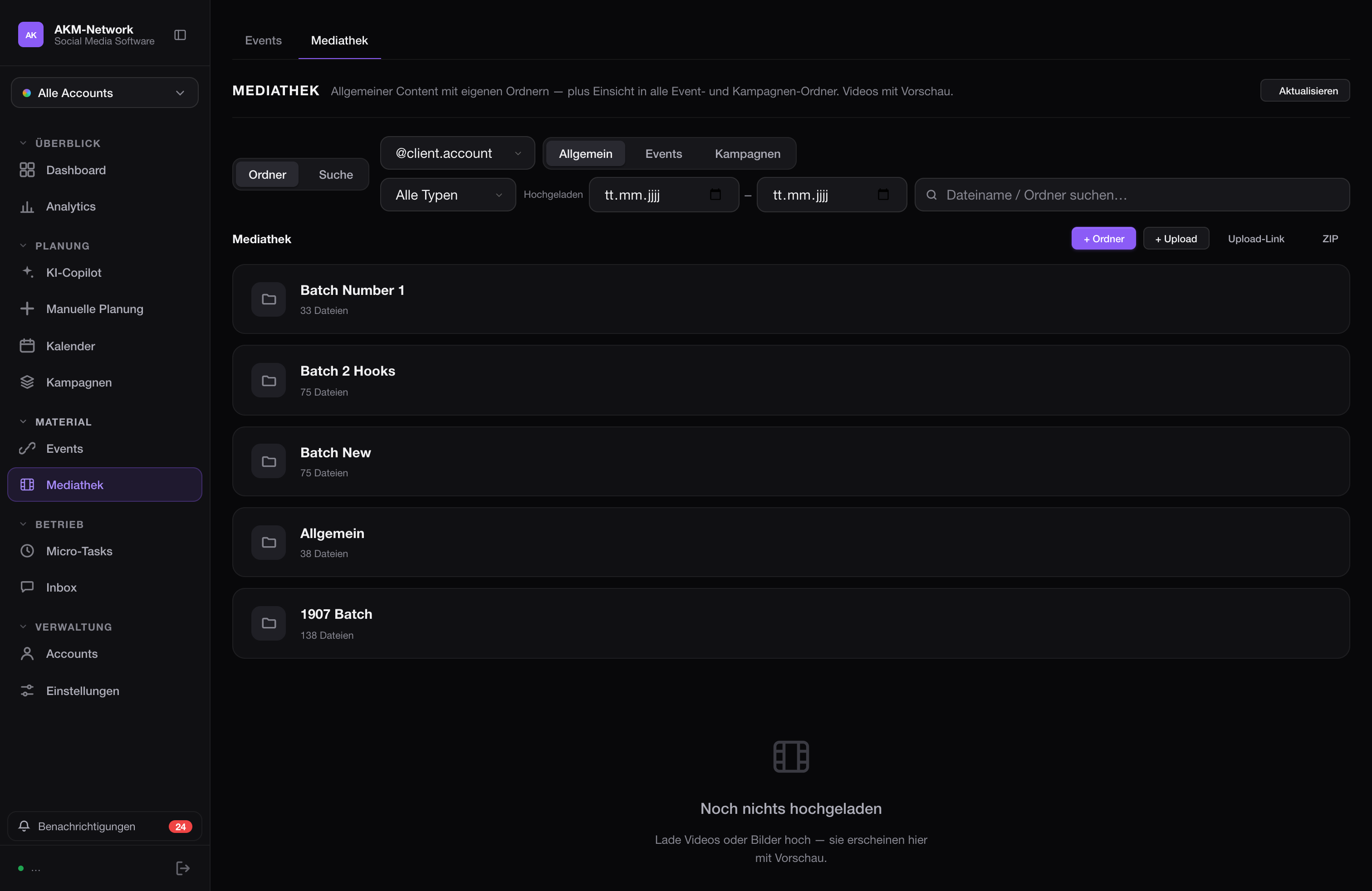The image size is (1372, 891).
Task: Click the Aktualisieren button
Action: (x=1304, y=90)
